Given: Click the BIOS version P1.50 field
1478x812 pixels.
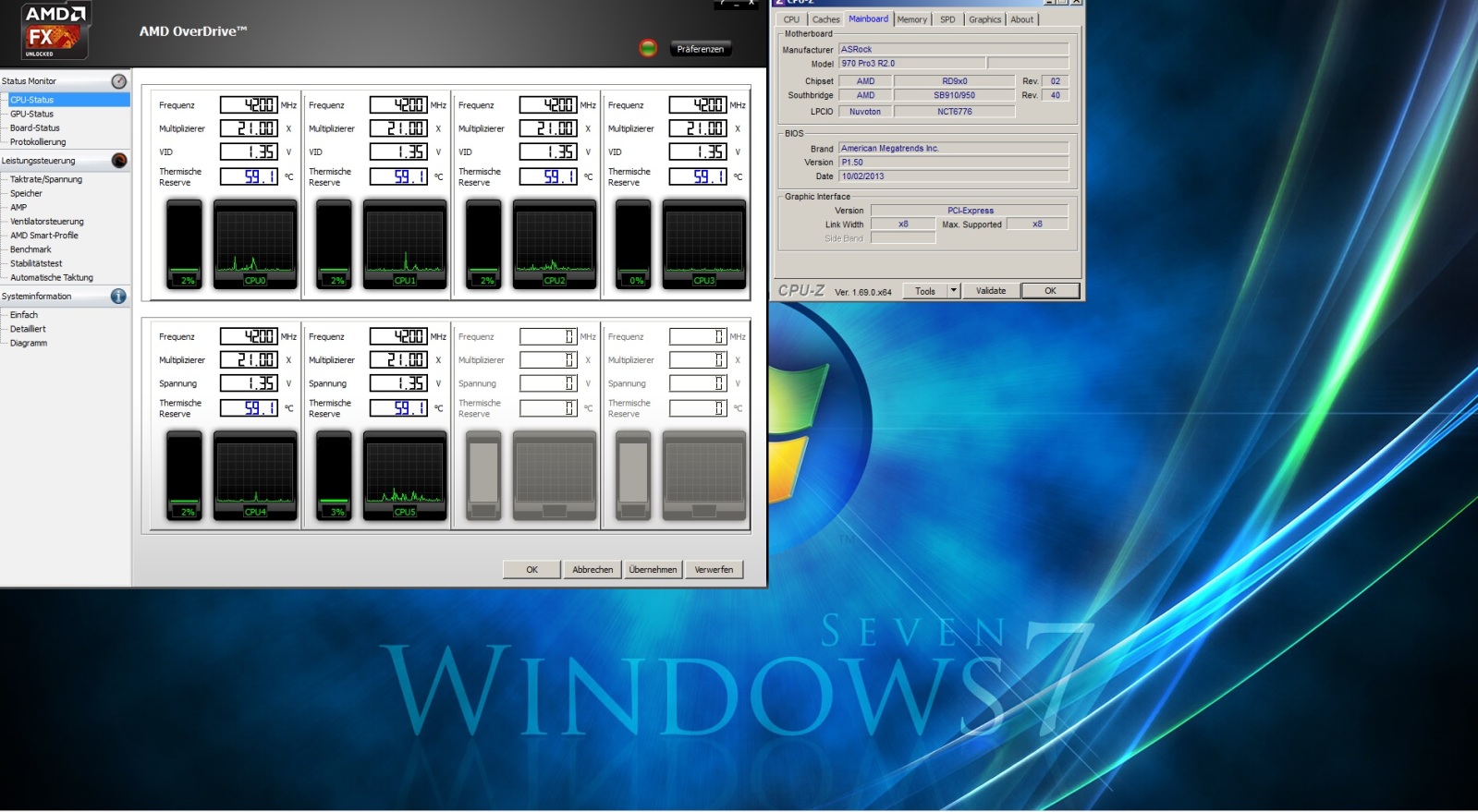Looking at the screenshot, I should pos(954,163).
